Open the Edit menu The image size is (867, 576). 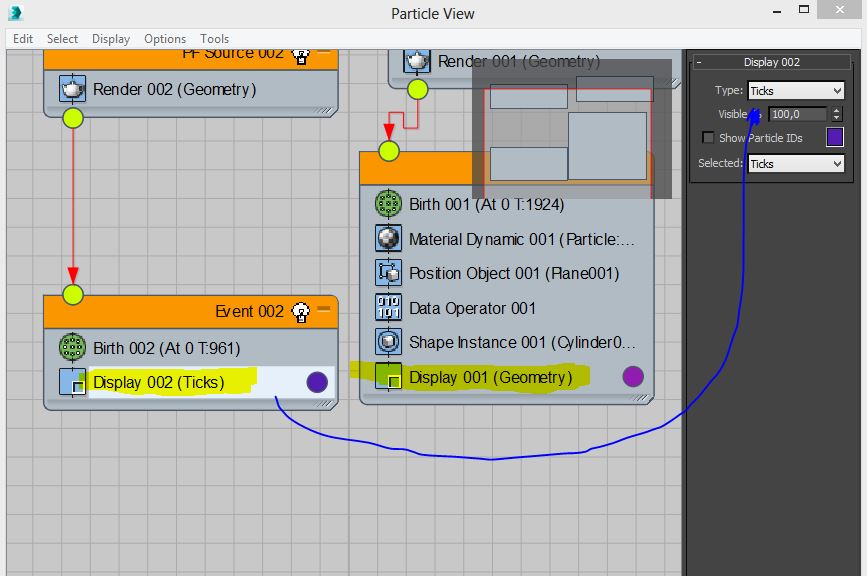pyautogui.click(x=23, y=38)
